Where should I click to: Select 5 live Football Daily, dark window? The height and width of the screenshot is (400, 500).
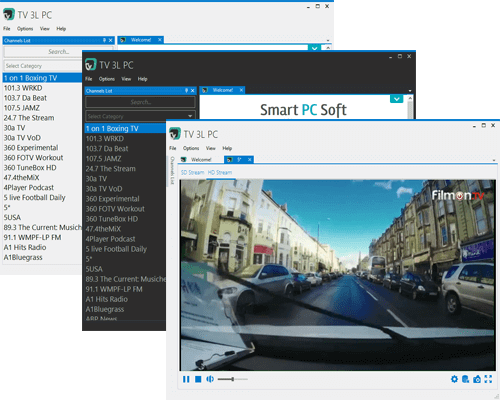tap(125, 249)
